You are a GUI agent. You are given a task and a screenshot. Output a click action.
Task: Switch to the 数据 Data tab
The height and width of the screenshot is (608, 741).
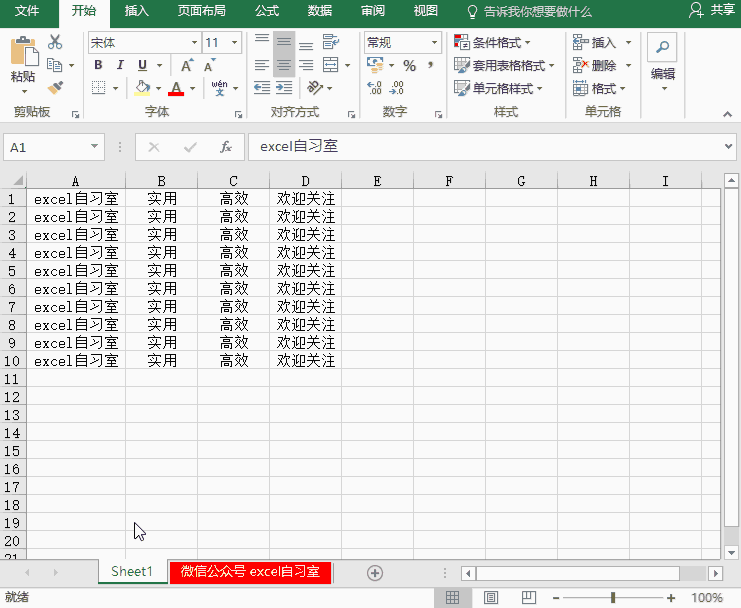[319, 11]
